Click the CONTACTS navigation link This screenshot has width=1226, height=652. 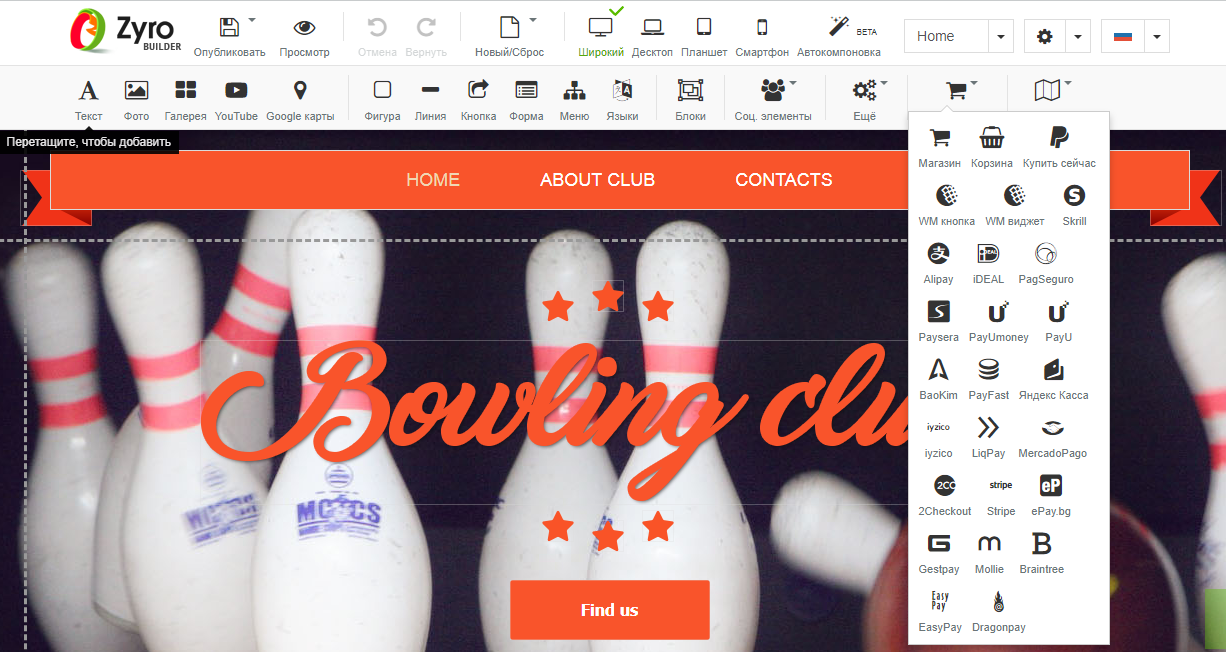pyautogui.click(x=784, y=180)
